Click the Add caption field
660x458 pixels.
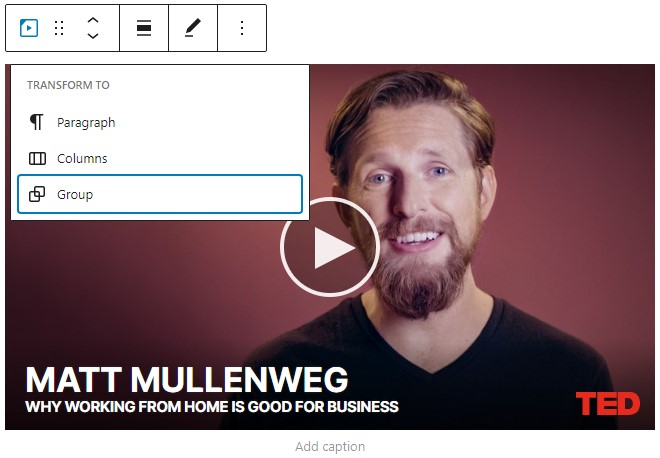tap(330, 446)
